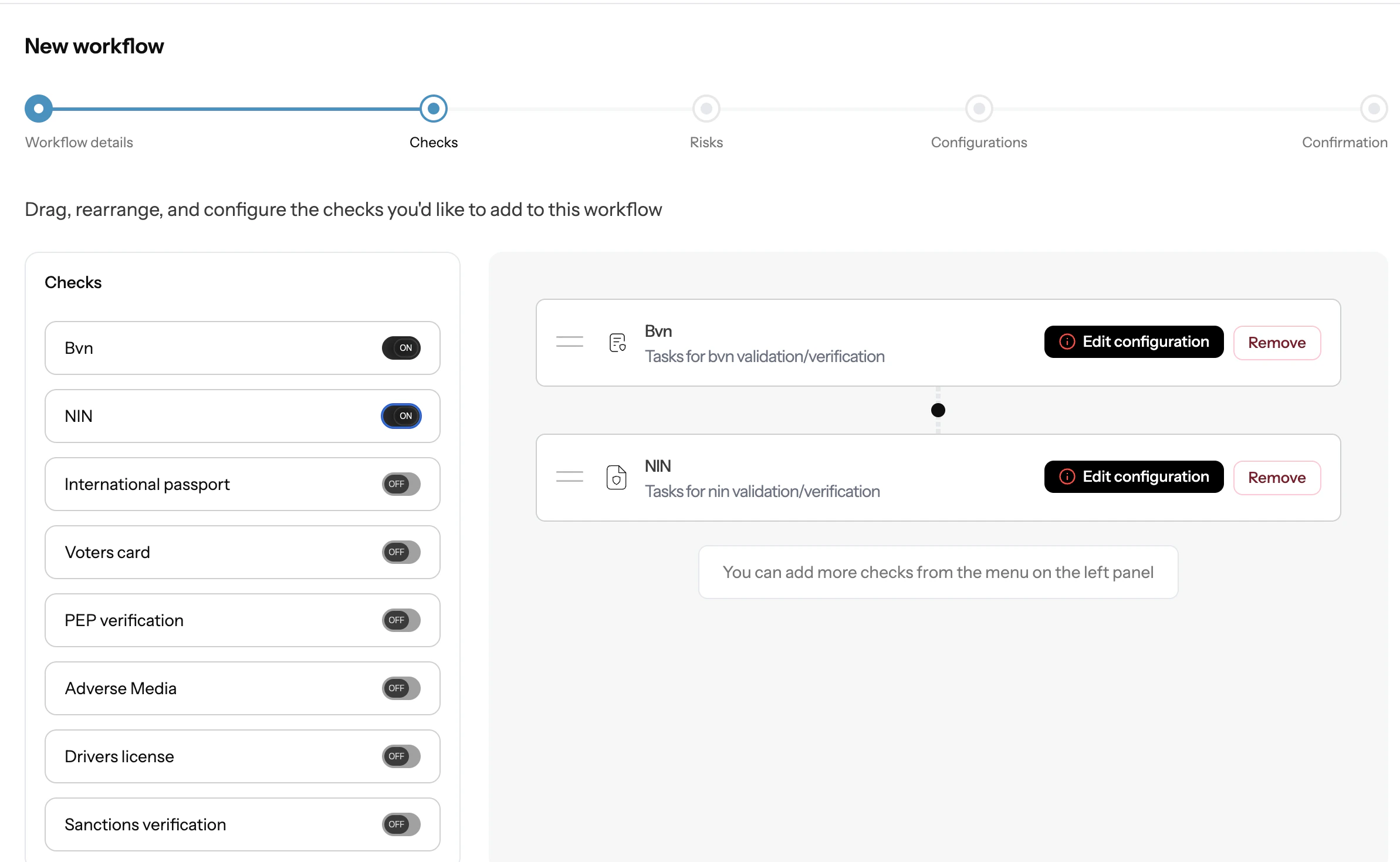Viewport: 1400px width, 862px height.
Task: Remove the NIN check
Action: click(x=1277, y=477)
